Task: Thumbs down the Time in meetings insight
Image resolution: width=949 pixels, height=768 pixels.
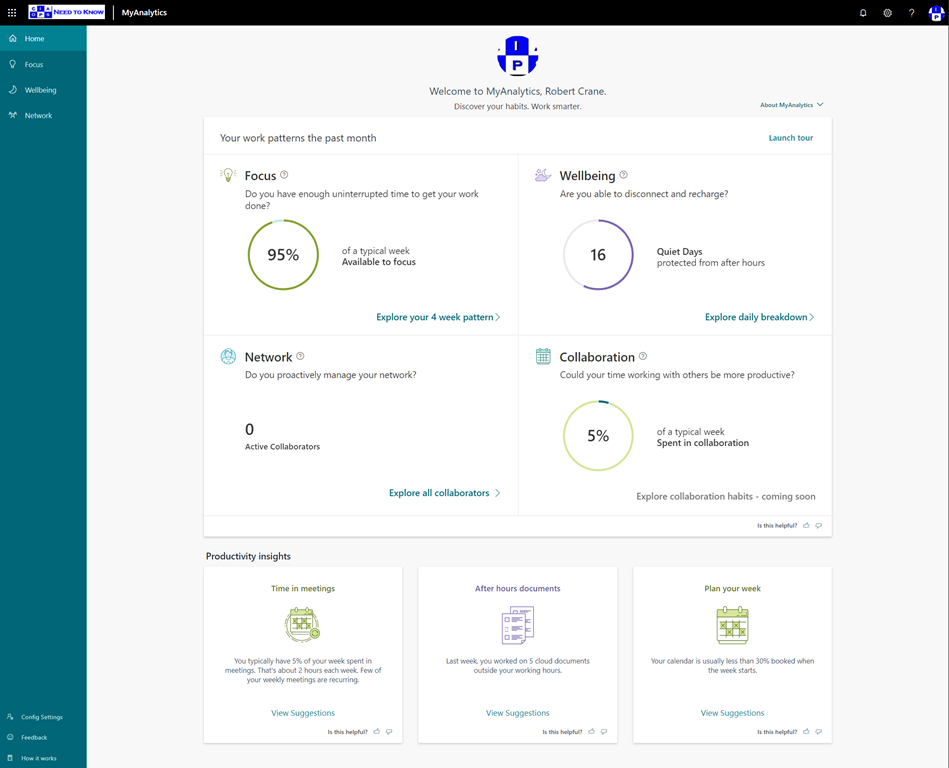Action: pos(389,732)
